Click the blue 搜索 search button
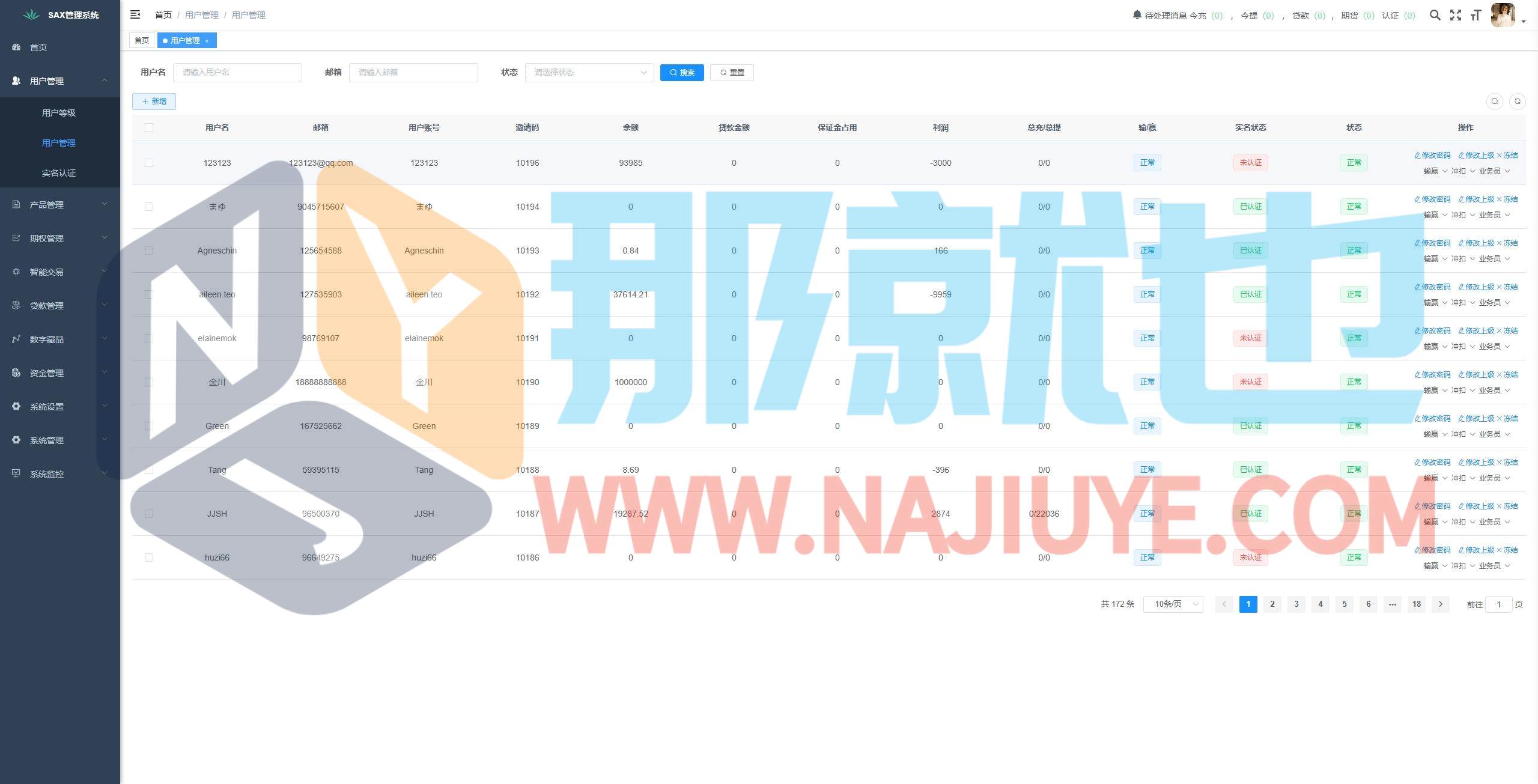1538x784 pixels. click(682, 72)
